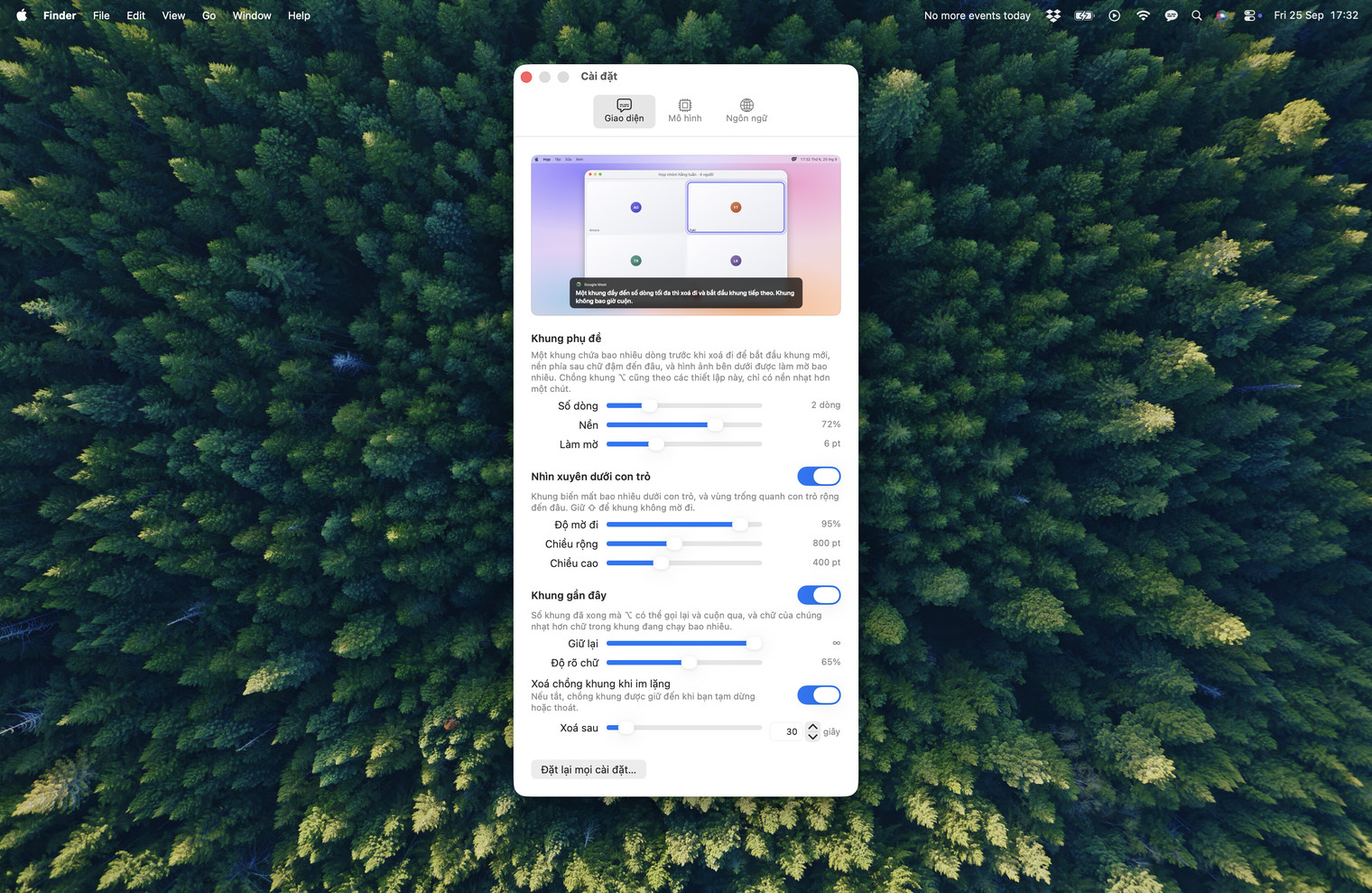Viewport: 1372px width, 893px height.
Task: Click the battery charging status icon
Action: click(1084, 15)
